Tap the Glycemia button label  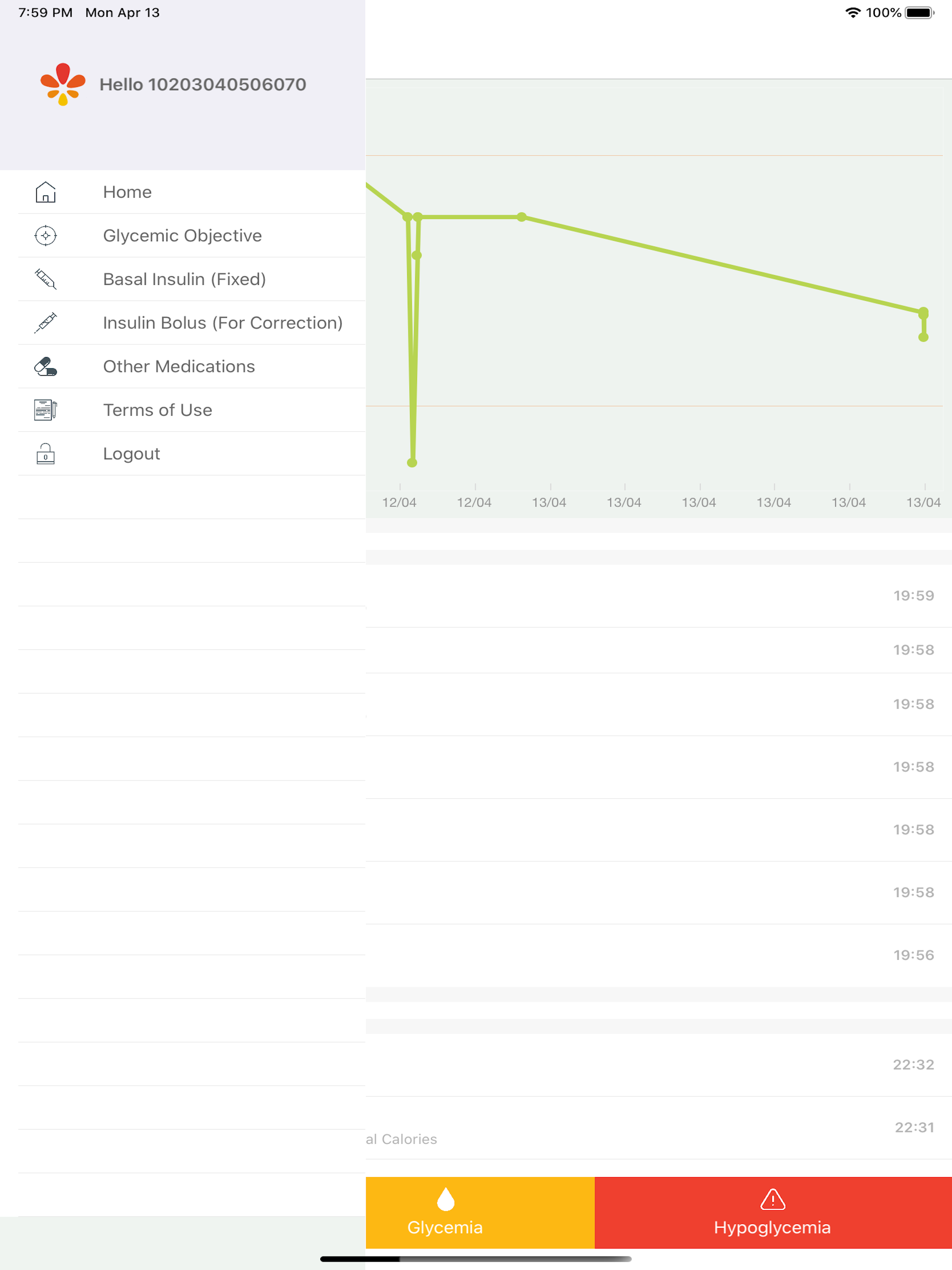pyautogui.click(x=445, y=1227)
